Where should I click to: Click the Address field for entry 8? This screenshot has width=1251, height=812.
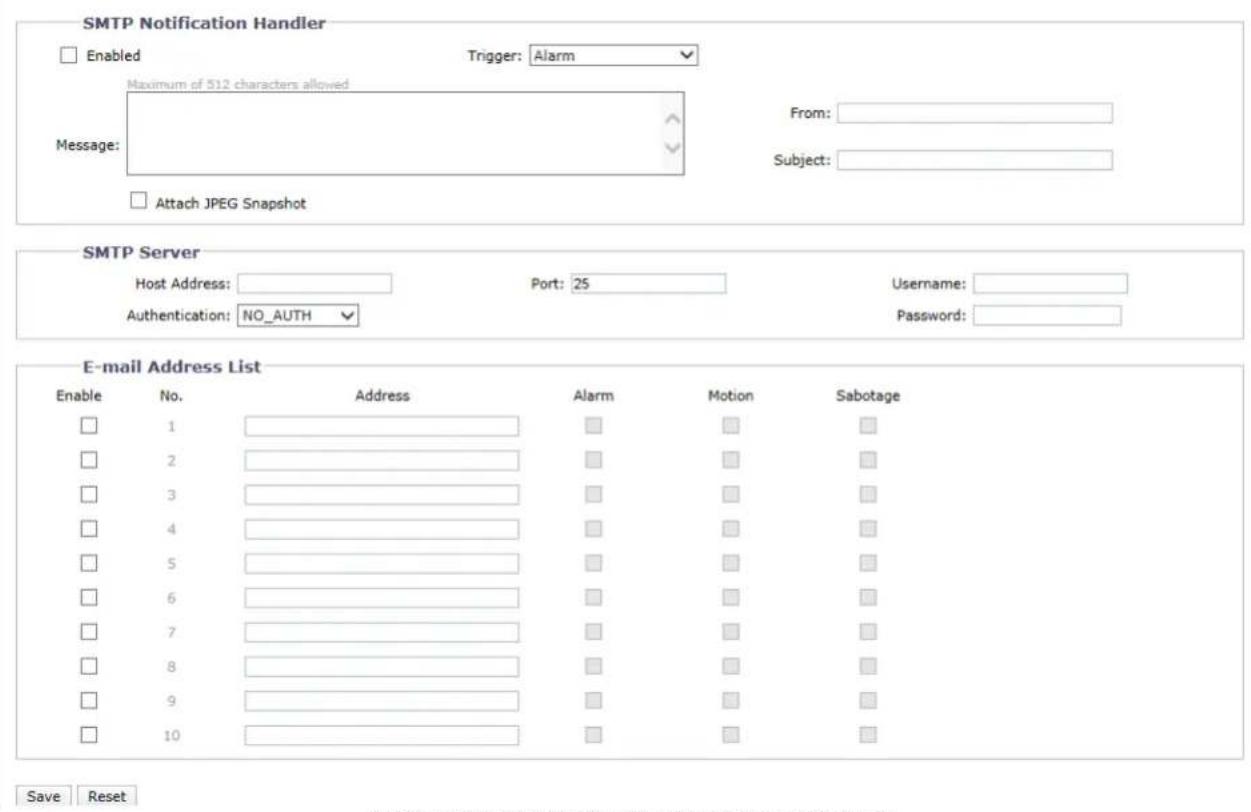coord(382,666)
